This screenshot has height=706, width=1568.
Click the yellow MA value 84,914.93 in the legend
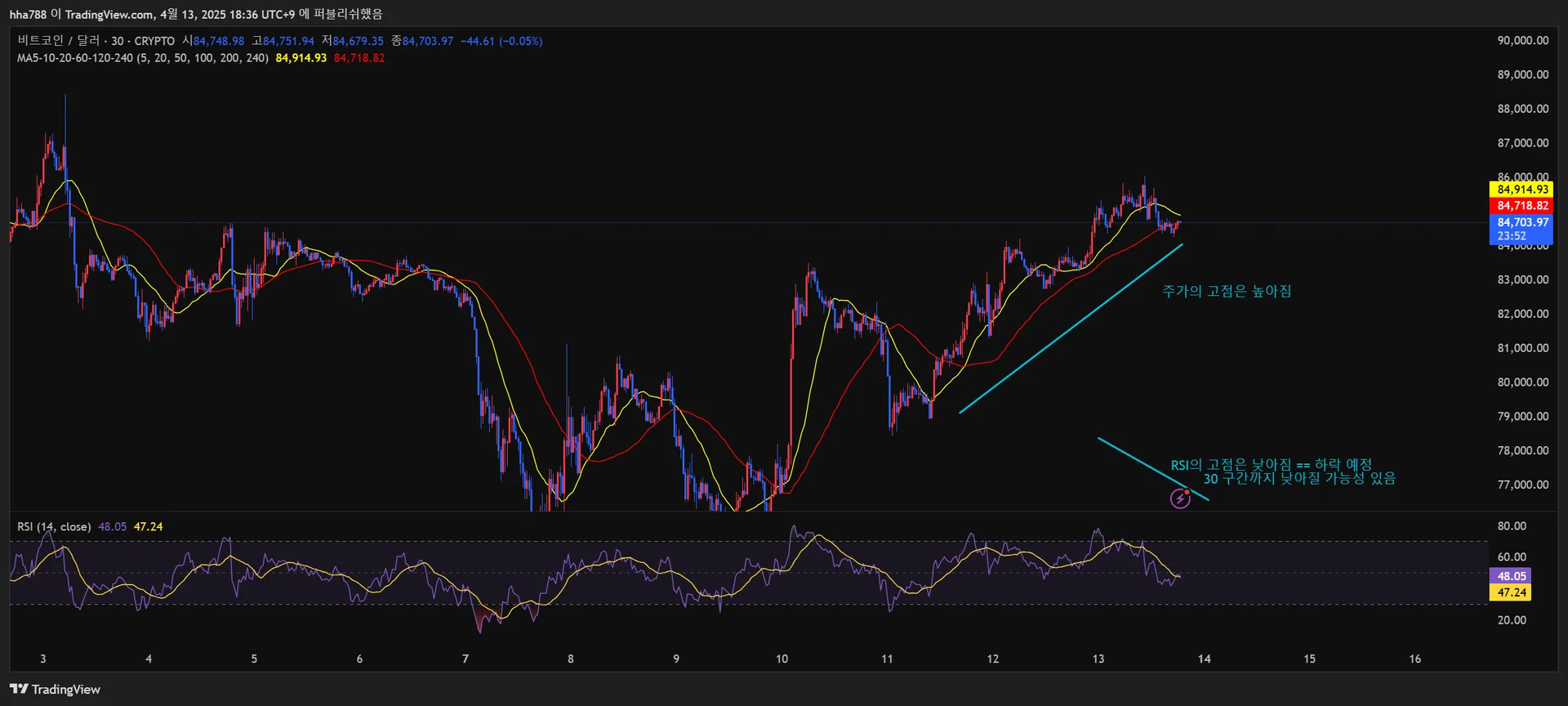301,58
